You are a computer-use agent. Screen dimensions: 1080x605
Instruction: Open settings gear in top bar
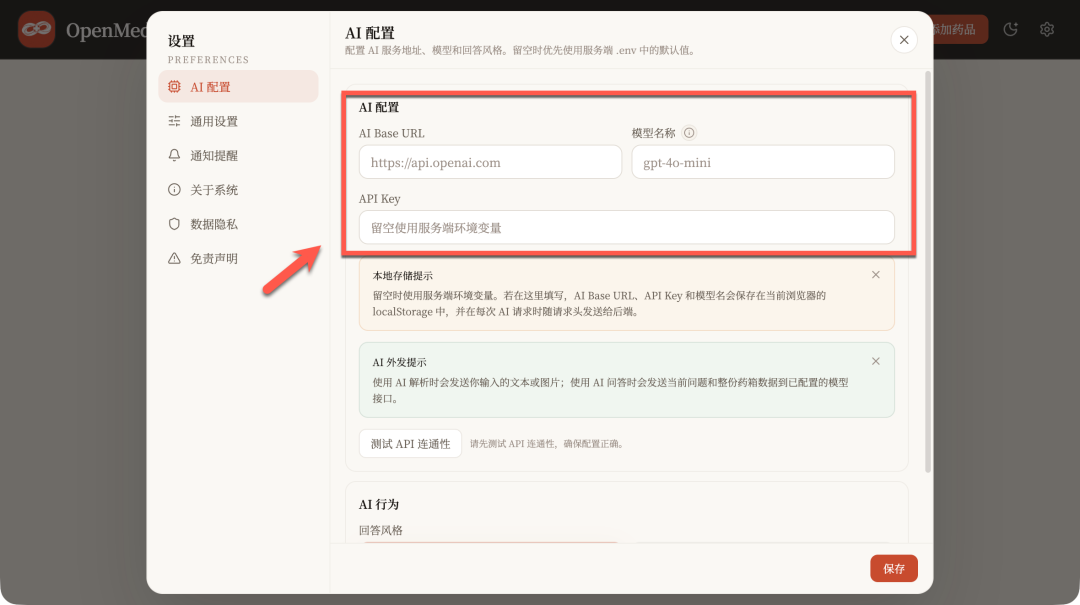pyautogui.click(x=1047, y=29)
